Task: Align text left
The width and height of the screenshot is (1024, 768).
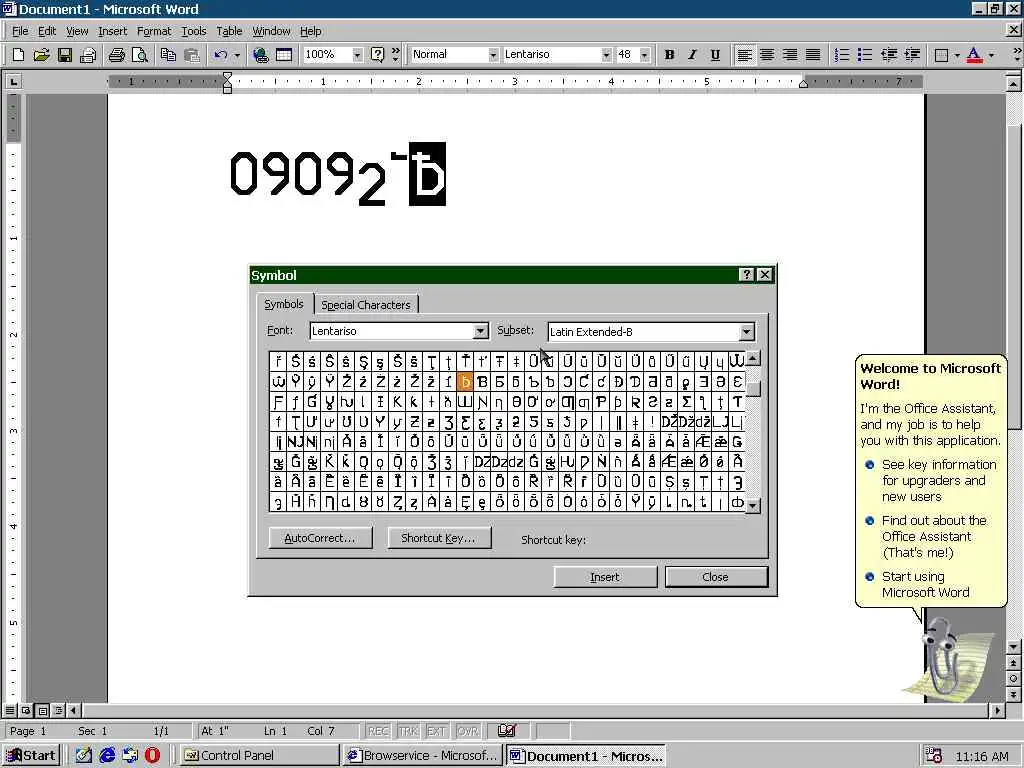Action: pos(744,55)
